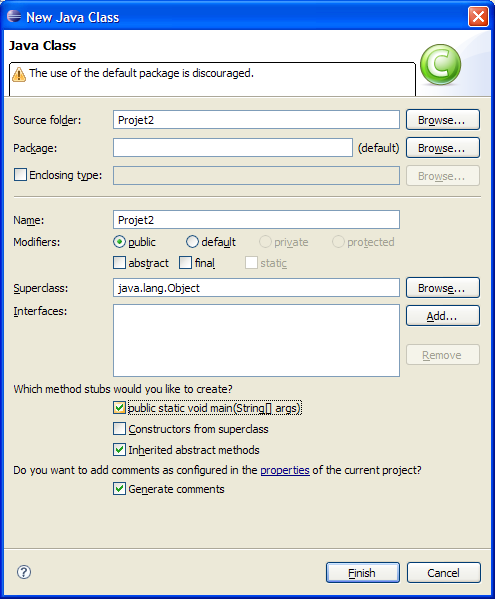Click the green Java Class icon
The image size is (495, 599).
[440, 65]
